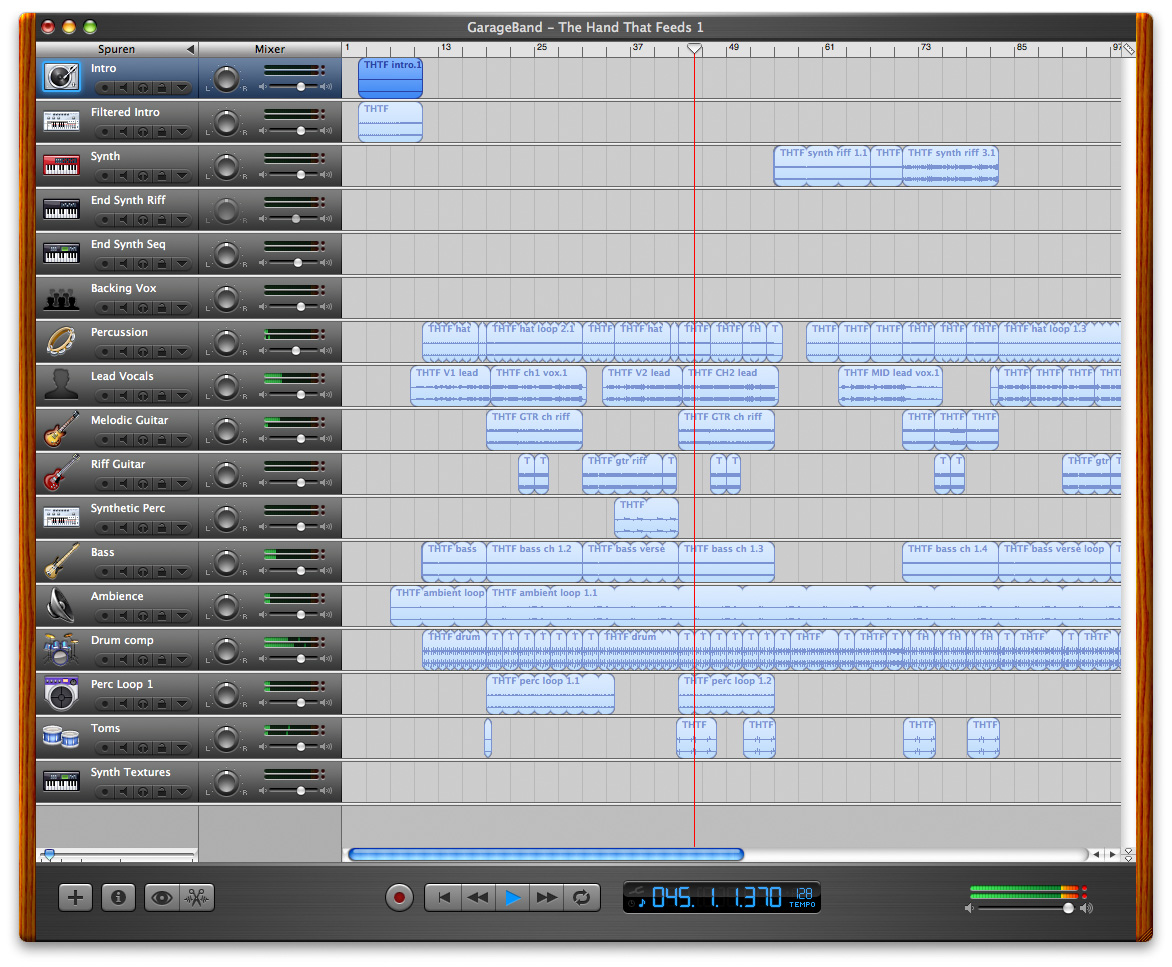Viewport: 1172px width, 967px height.
Task: Expand automation arrow on the Synth Textures track
Action: tap(182, 792)
